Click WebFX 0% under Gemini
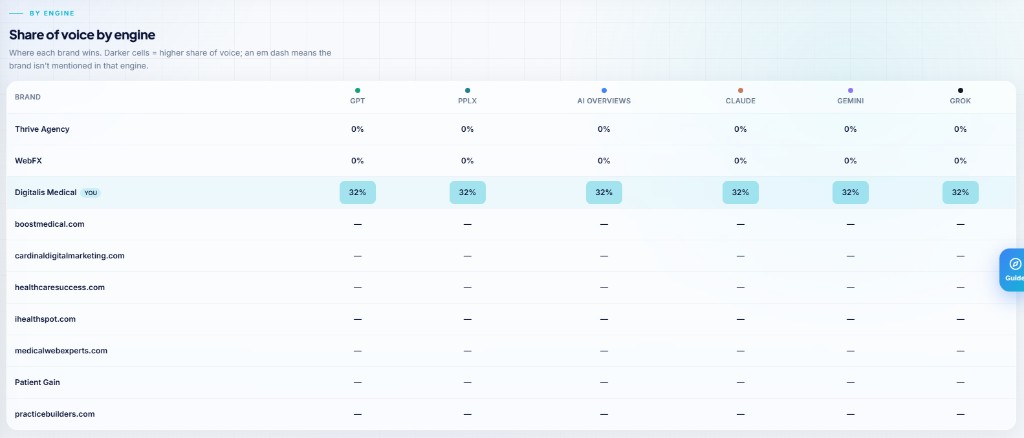Viewport: 1024px width, 438px height. pyautogui.click(x=850, y=161)
